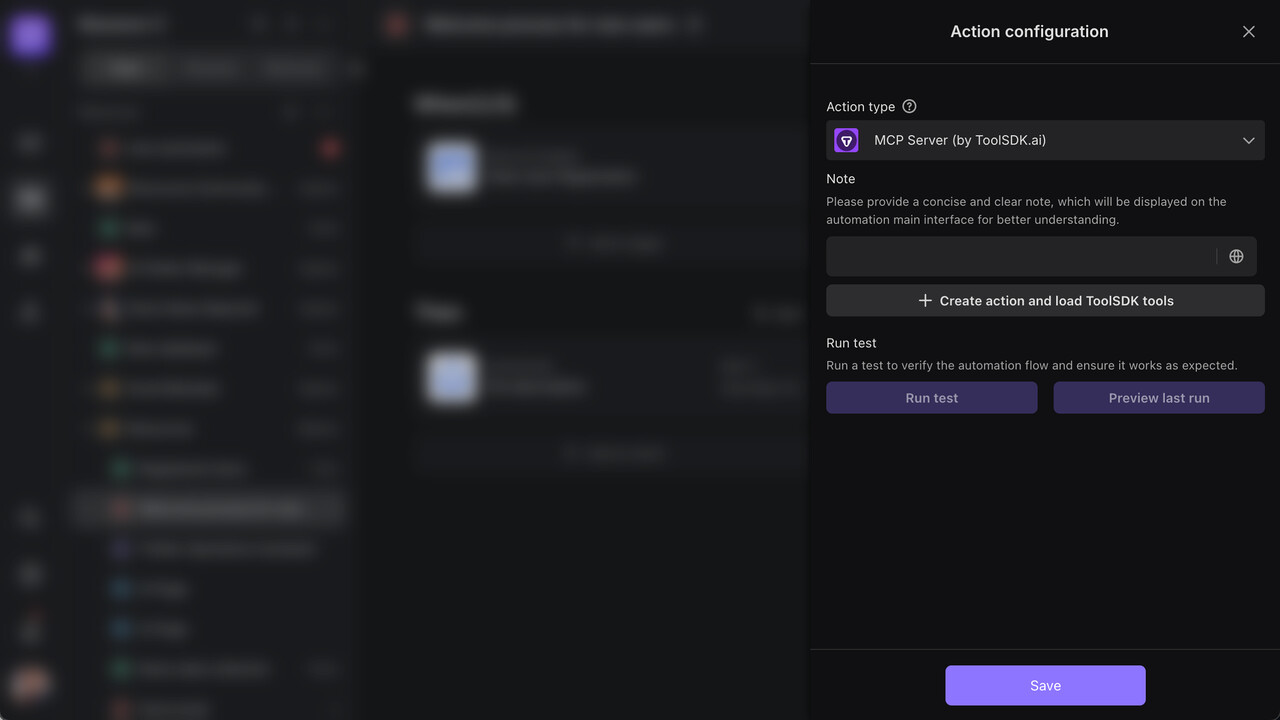Save the action configuration
This screenshot has width=1280, height=720.
tap(1045, 686)
